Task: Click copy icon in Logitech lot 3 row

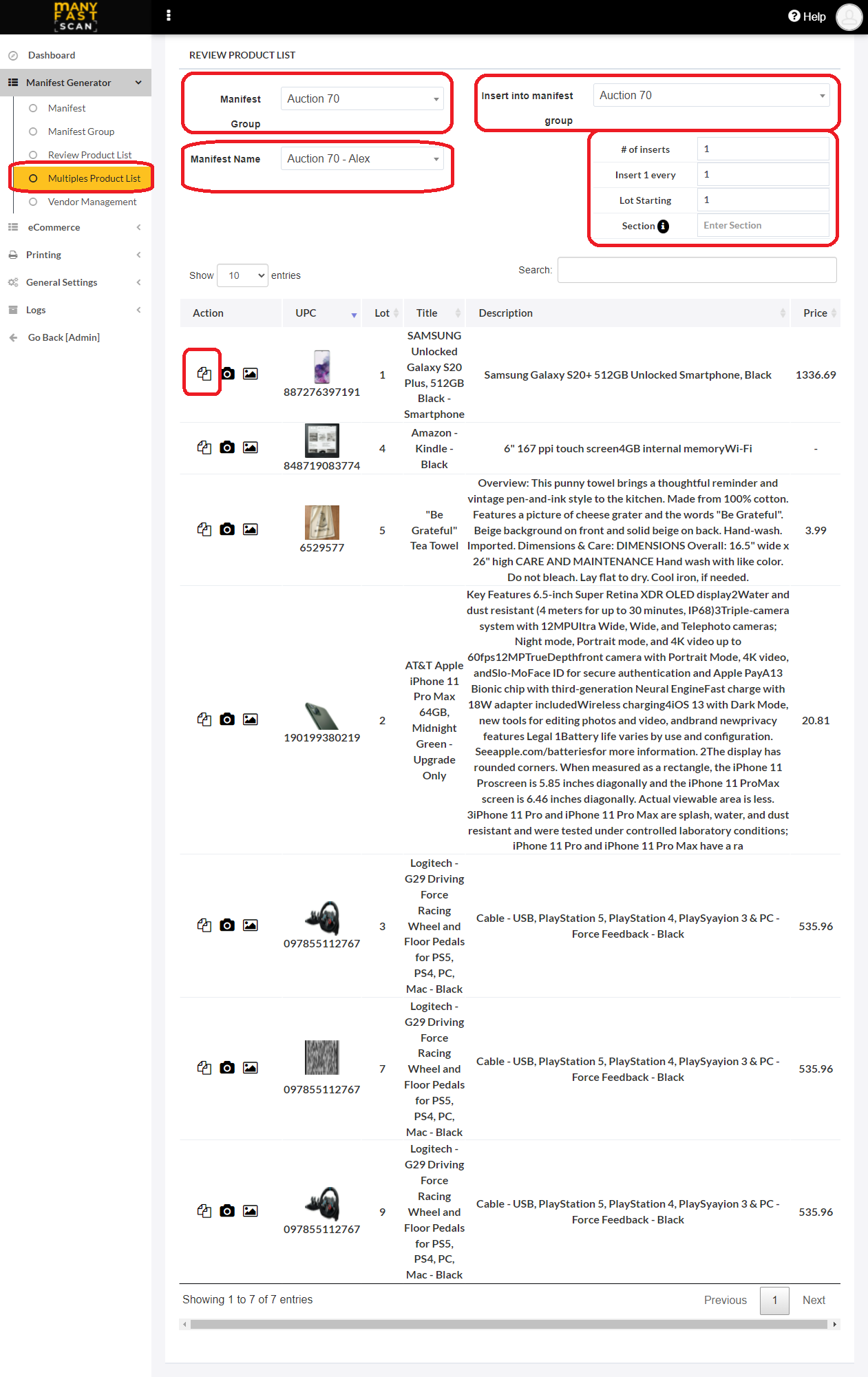Action: pos(204,925)
